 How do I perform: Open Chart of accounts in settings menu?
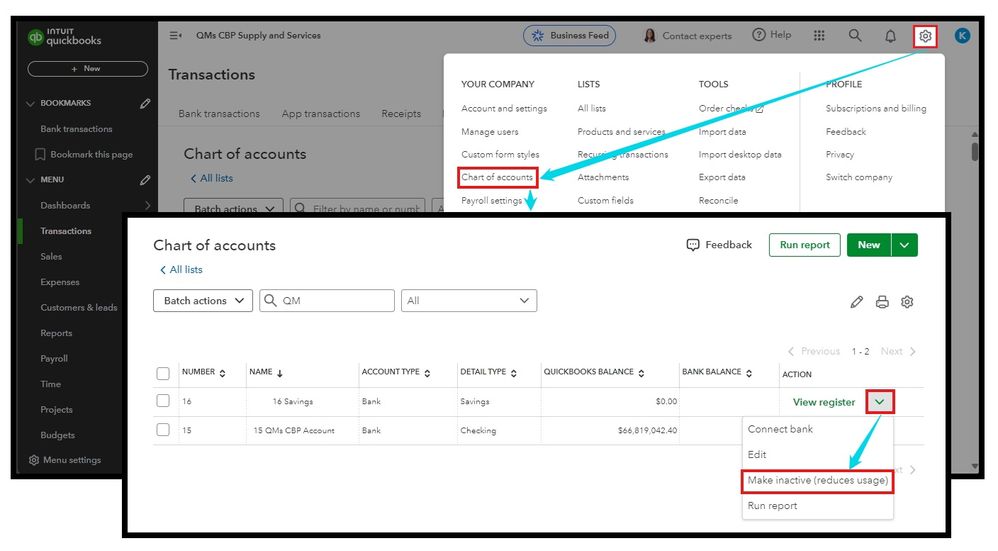pos(497,178)
